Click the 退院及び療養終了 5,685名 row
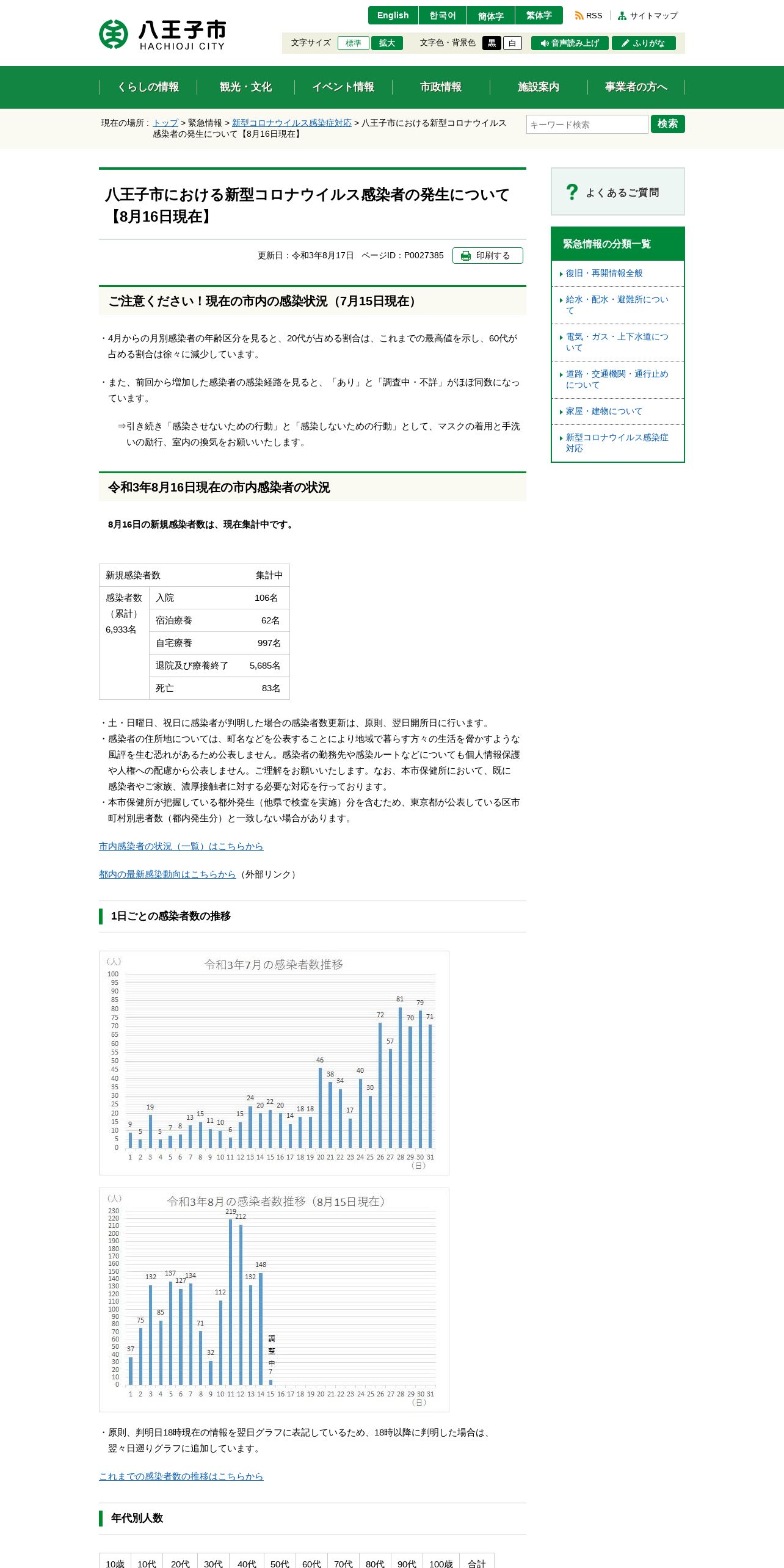The height and width of the screenshot is (1568, 784). [x=219, y=666]
